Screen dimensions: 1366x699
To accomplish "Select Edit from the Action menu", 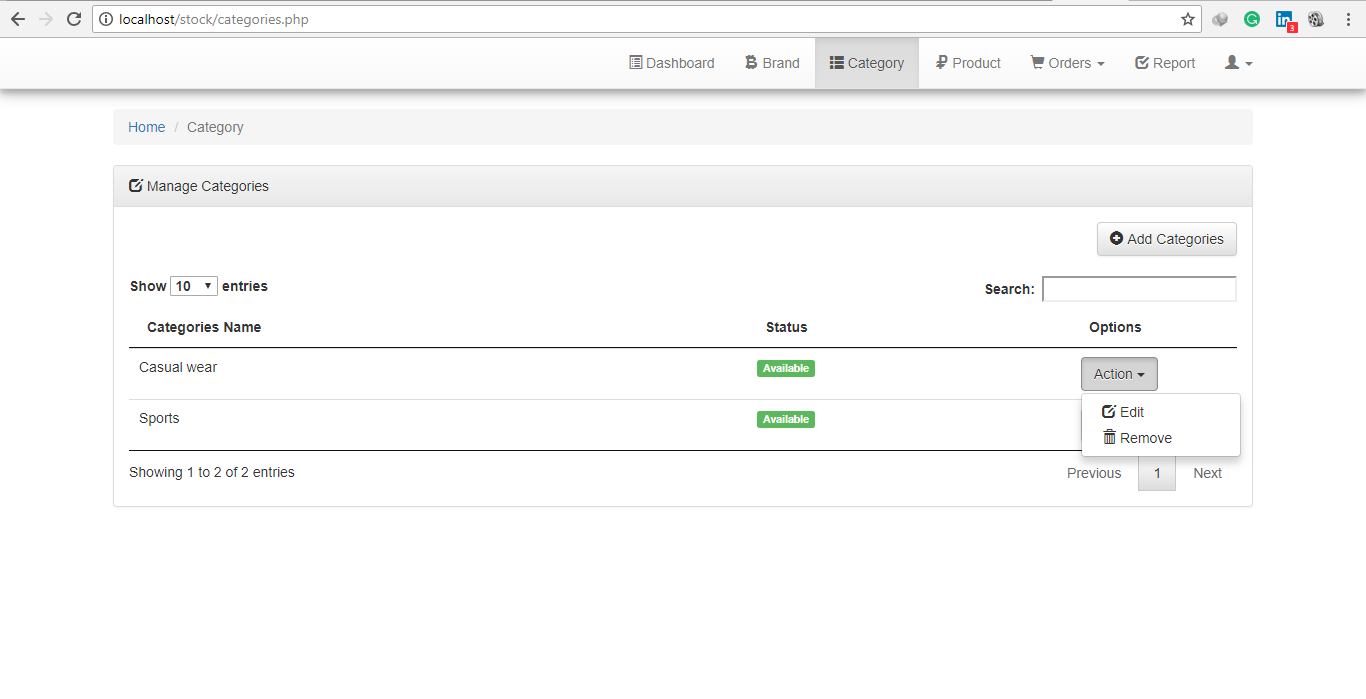I will pos(1131,411).
